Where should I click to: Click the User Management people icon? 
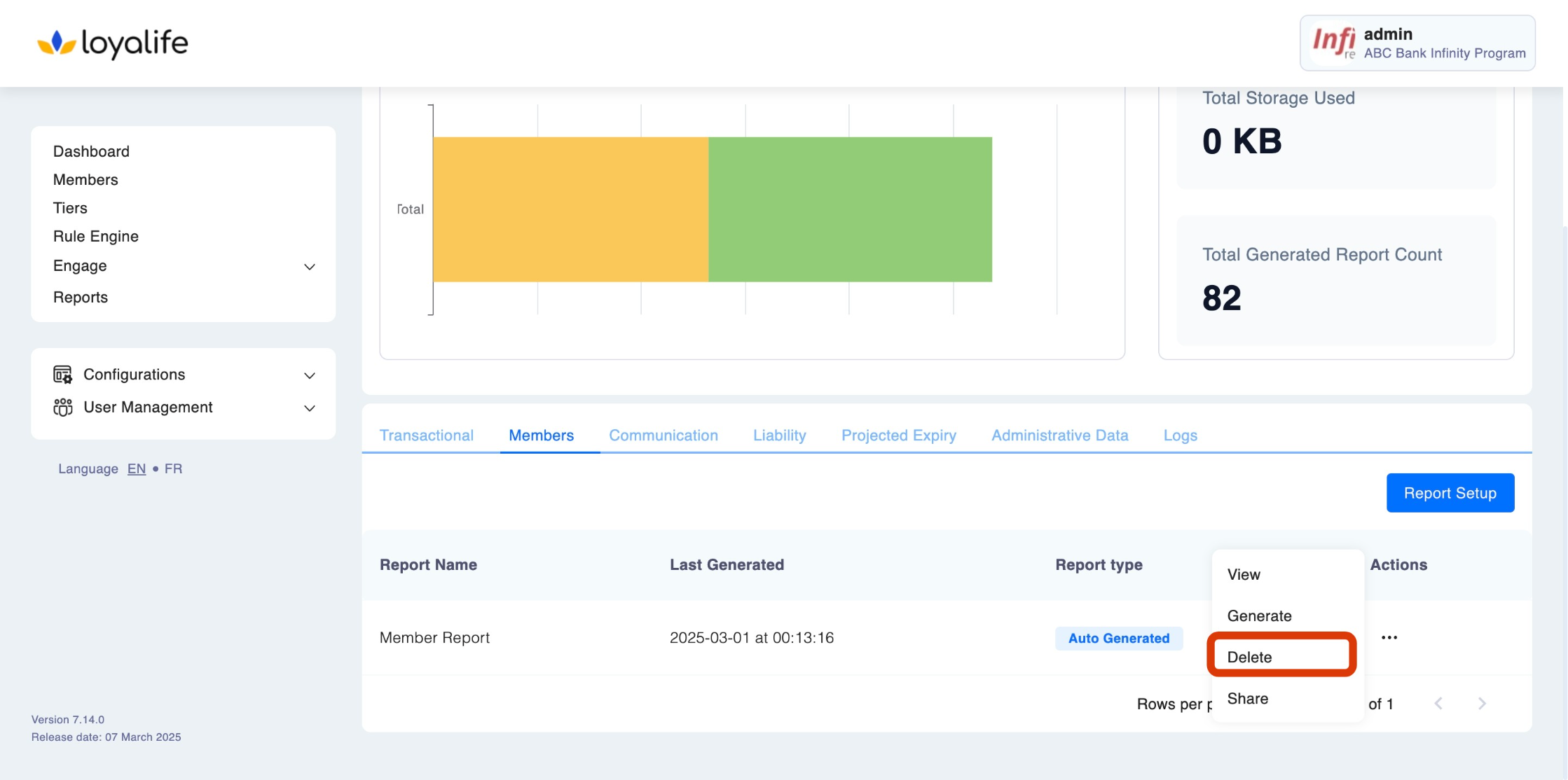coord(63,408)
